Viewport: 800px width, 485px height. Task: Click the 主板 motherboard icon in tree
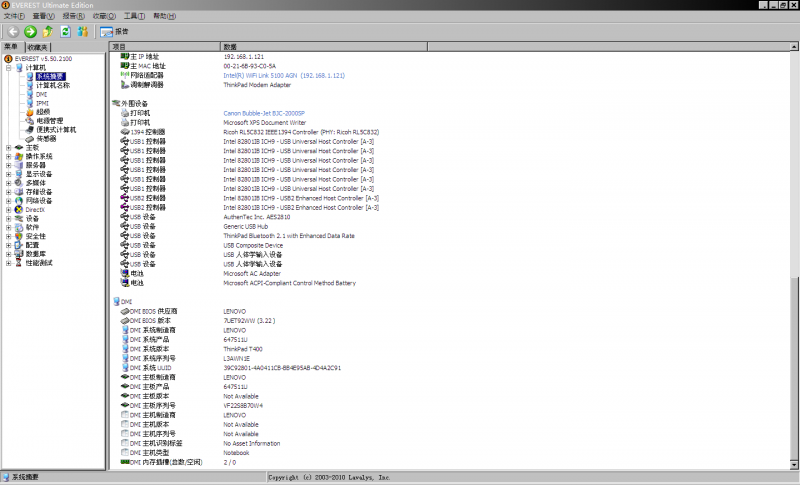19,147
